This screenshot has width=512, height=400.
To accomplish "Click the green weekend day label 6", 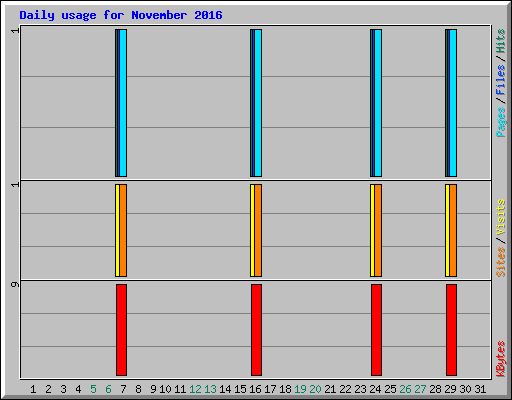I will [x=108, y=389].
